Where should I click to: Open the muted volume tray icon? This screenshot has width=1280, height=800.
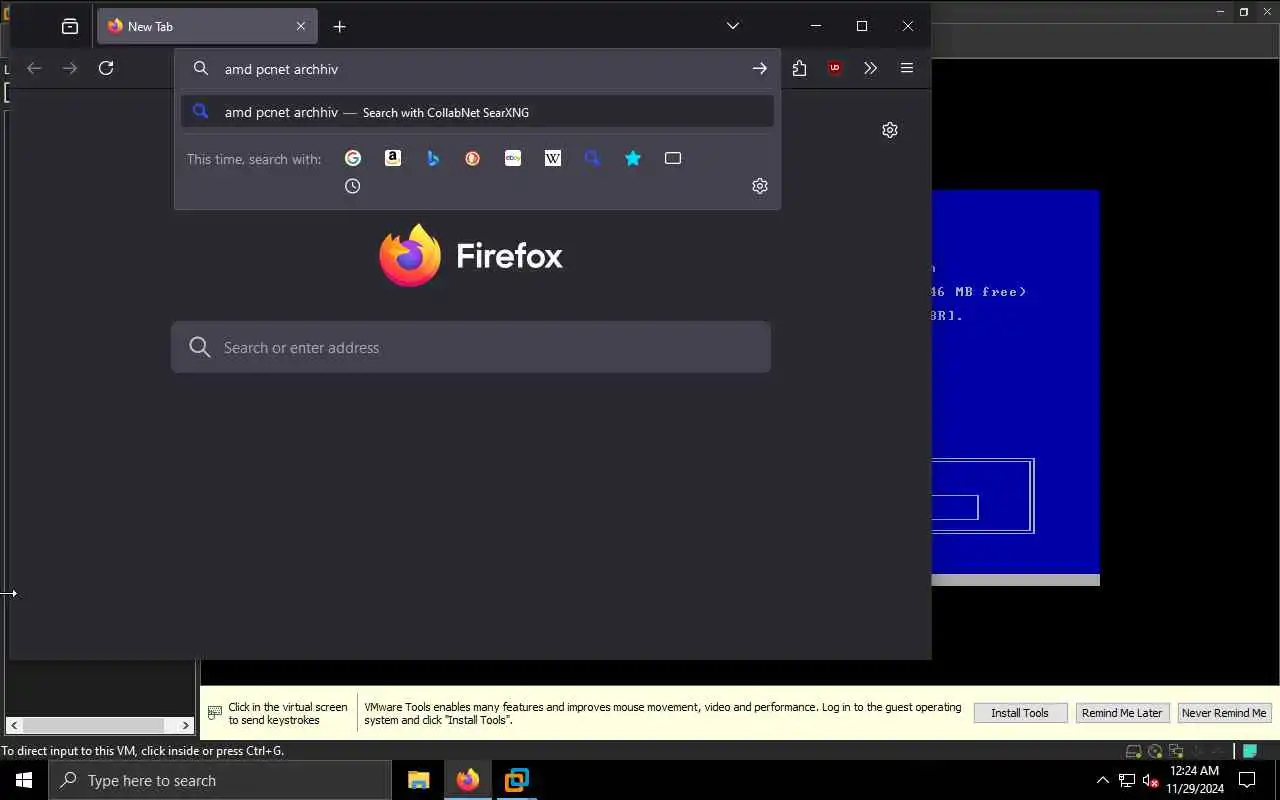[1151, 780]
